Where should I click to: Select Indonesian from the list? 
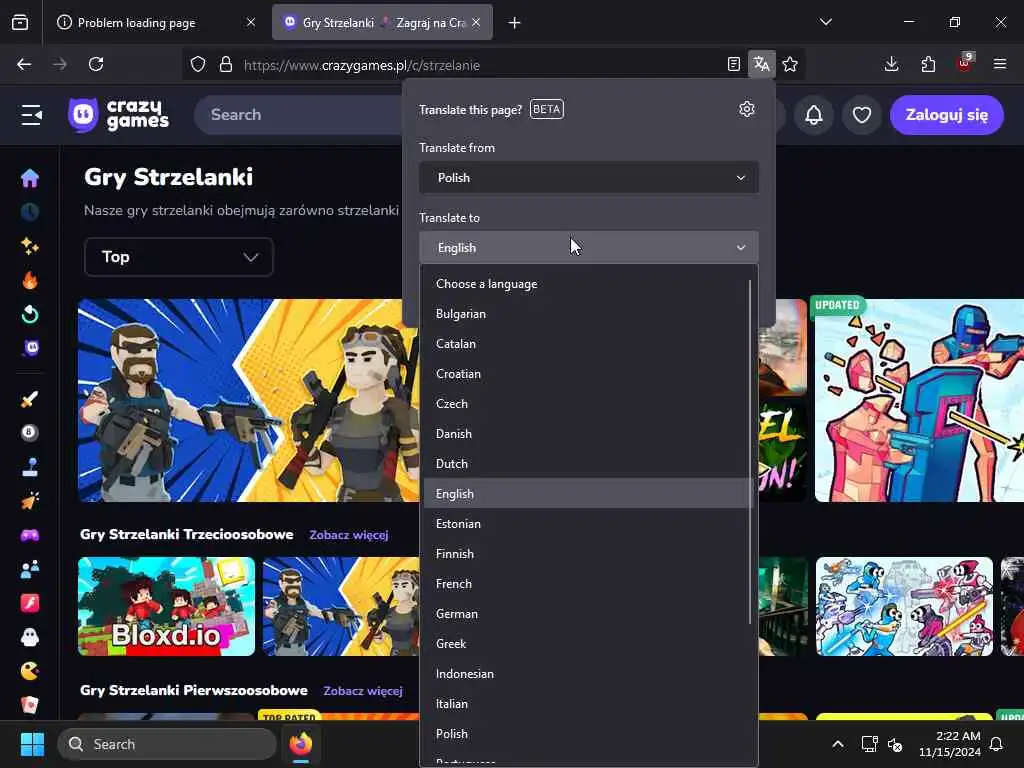(586, 674)
